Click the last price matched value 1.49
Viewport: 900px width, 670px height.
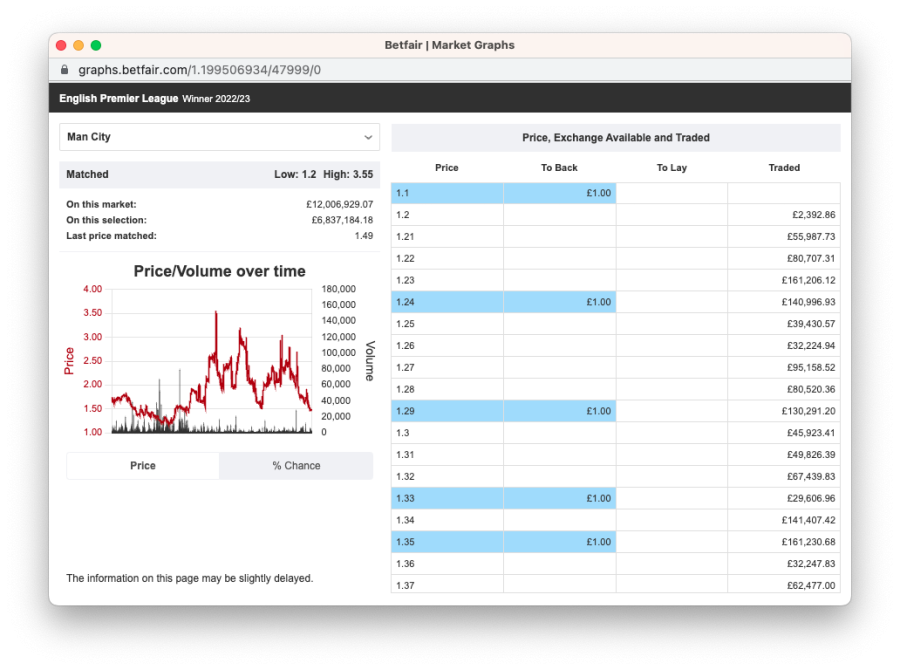tap(364, 236)
